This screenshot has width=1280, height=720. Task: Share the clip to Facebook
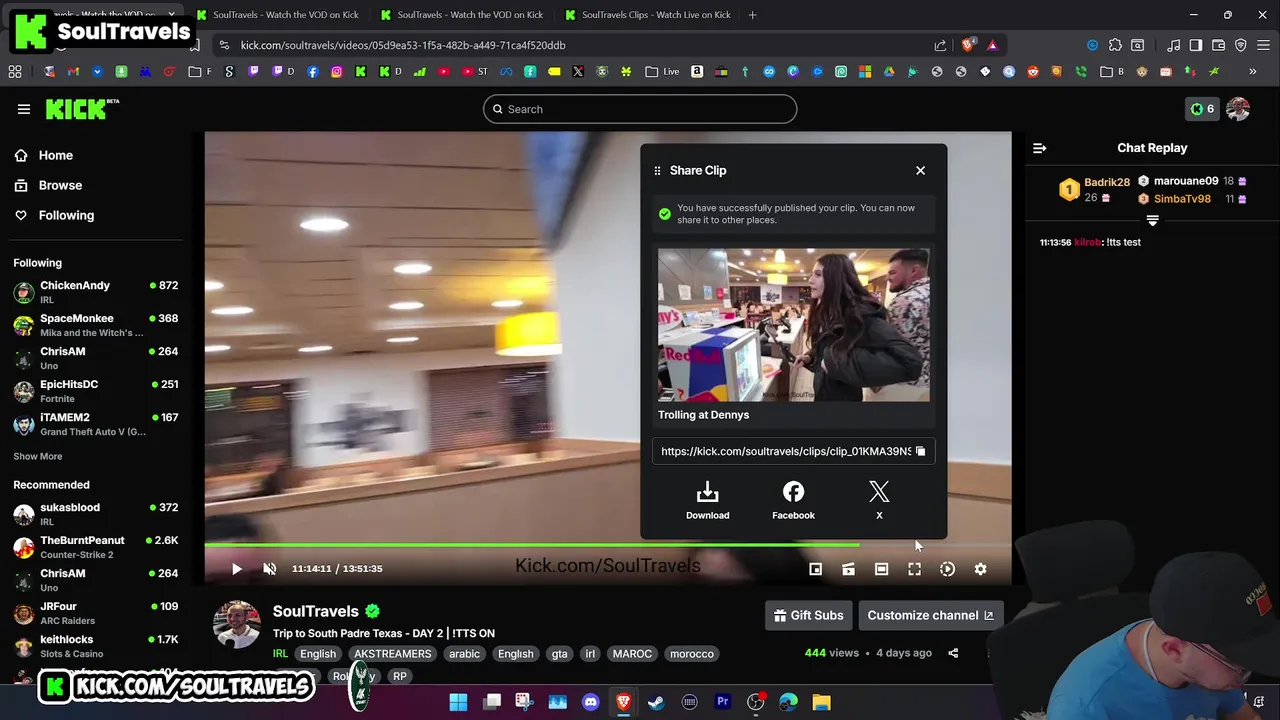click(x=793, y=500)
